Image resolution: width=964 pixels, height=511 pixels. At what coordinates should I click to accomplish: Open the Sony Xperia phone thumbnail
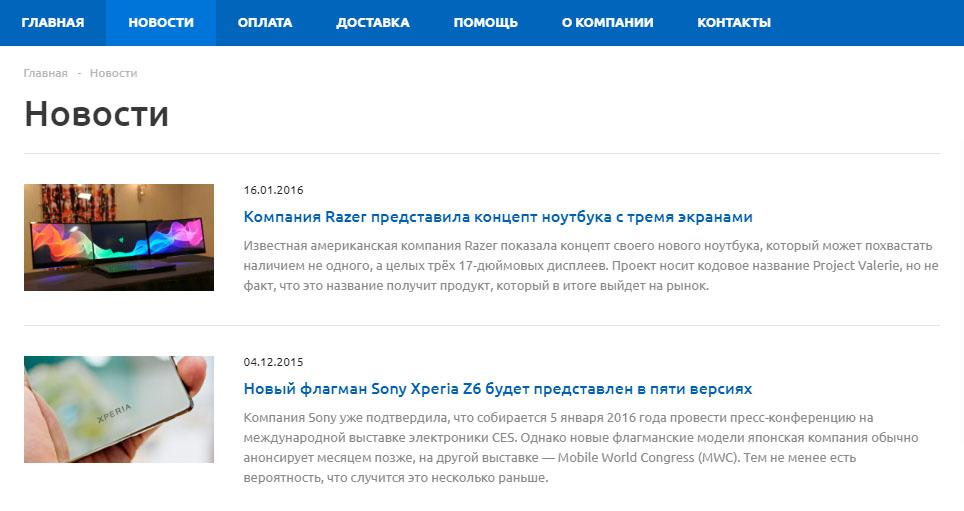(x=119, y=409)
